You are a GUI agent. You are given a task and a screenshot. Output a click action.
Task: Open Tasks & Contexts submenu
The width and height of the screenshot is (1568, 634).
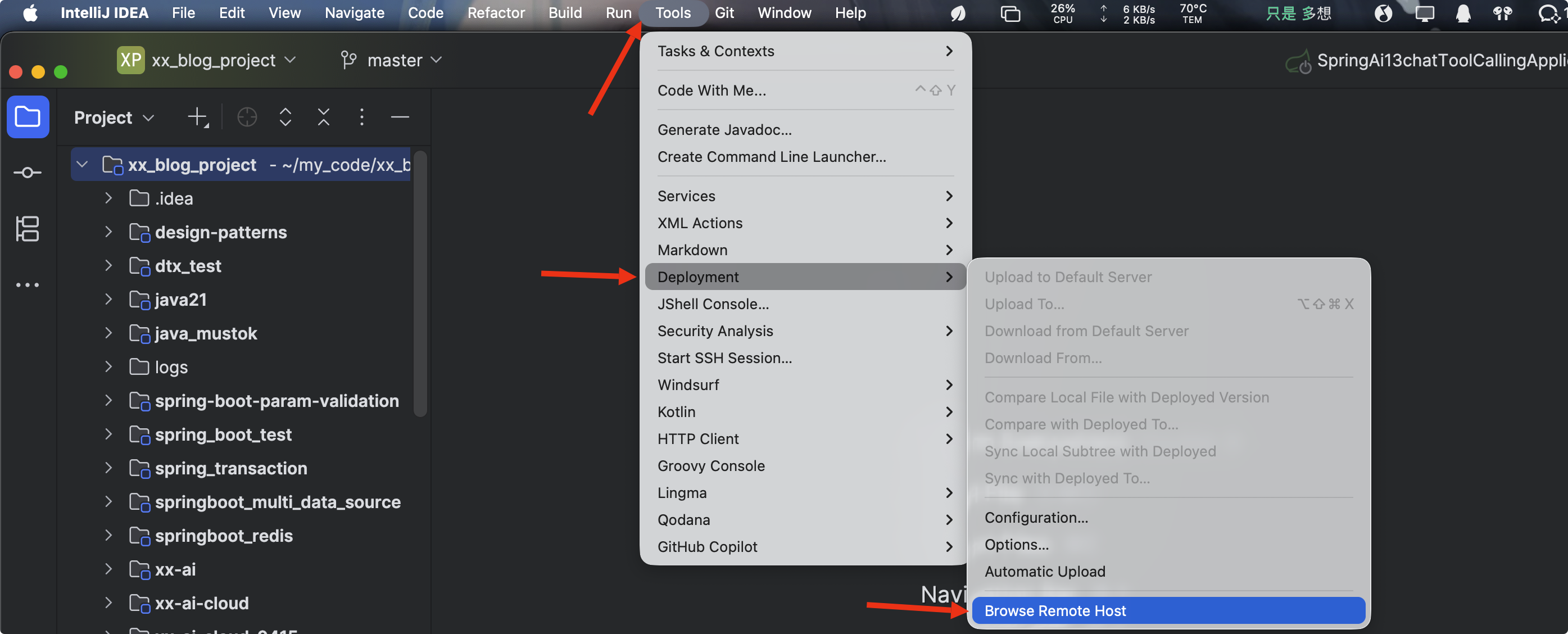tap(805, 51)
